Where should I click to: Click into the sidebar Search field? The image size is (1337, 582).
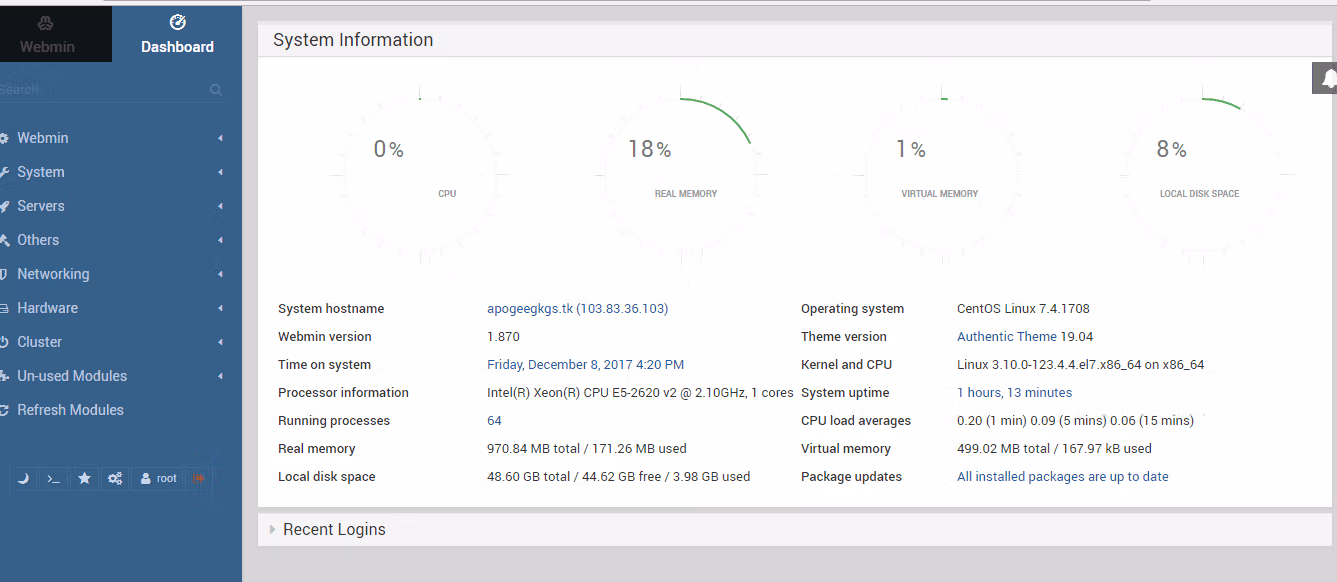coord(100,90)
